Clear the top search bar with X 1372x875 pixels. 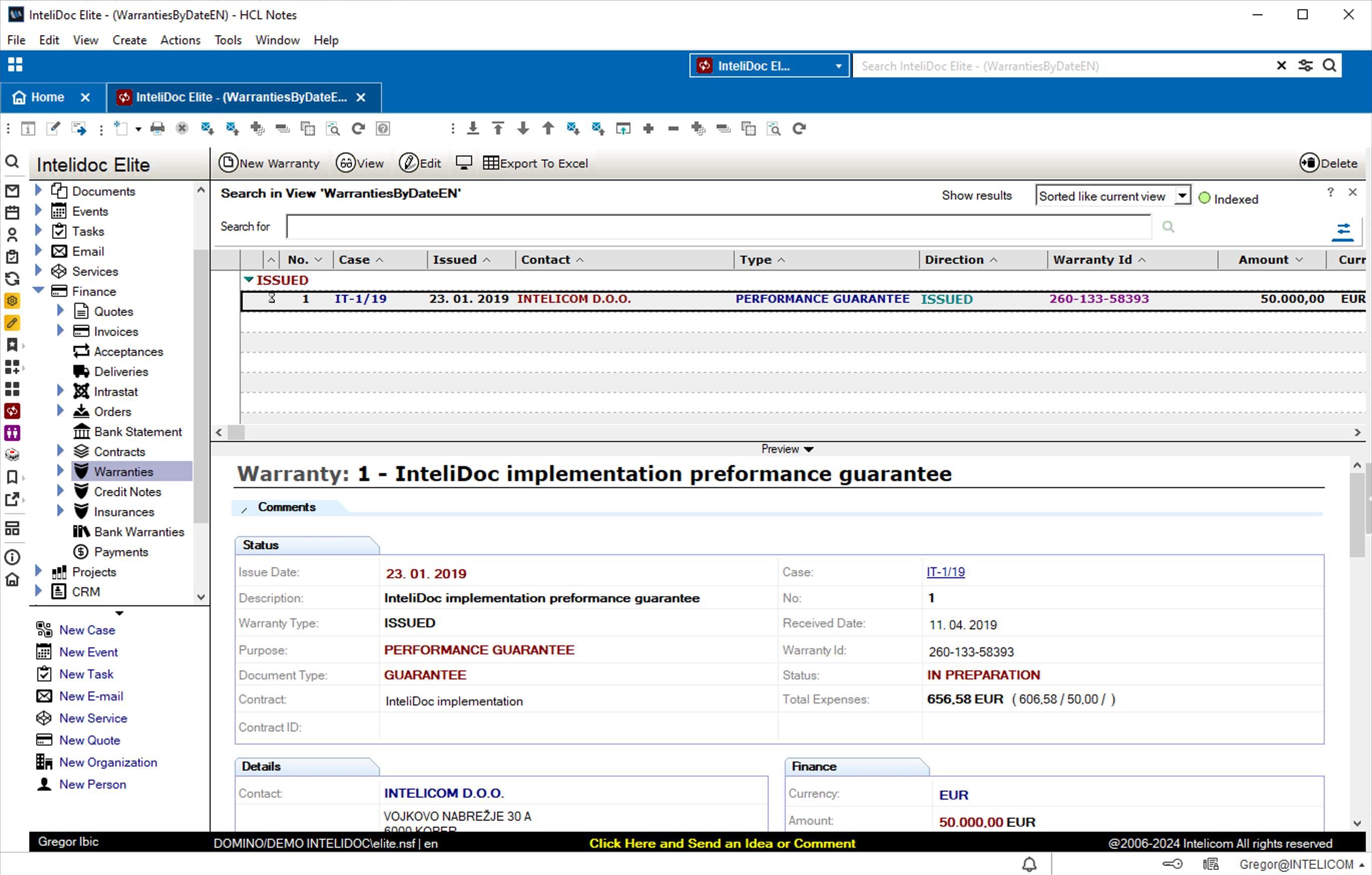pos(1281,66)
